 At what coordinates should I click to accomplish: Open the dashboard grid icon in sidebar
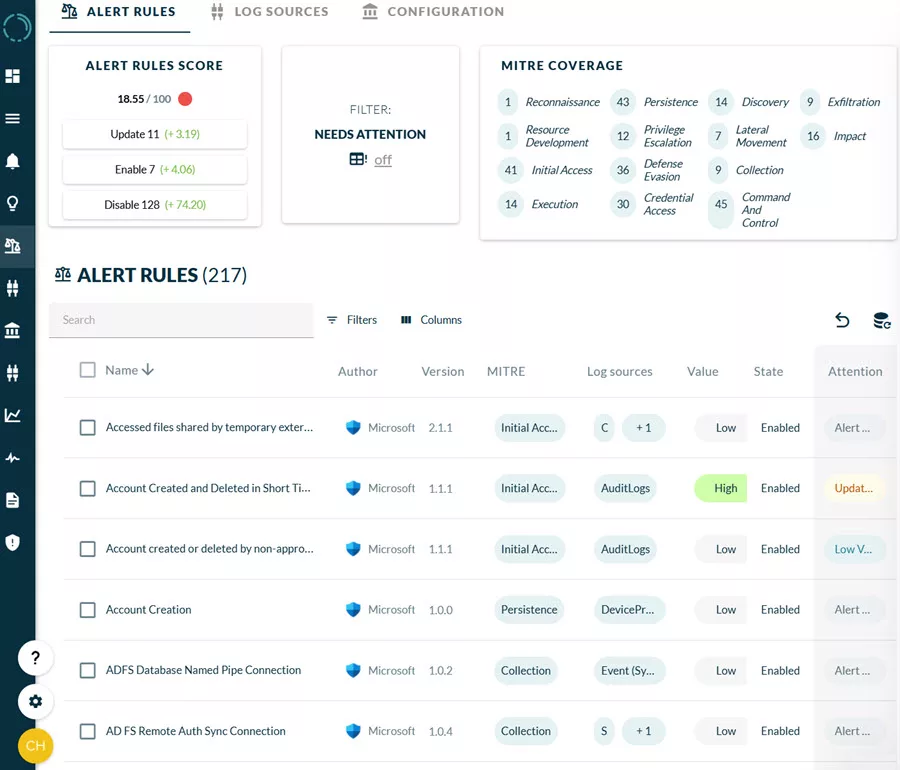(13, 76)
